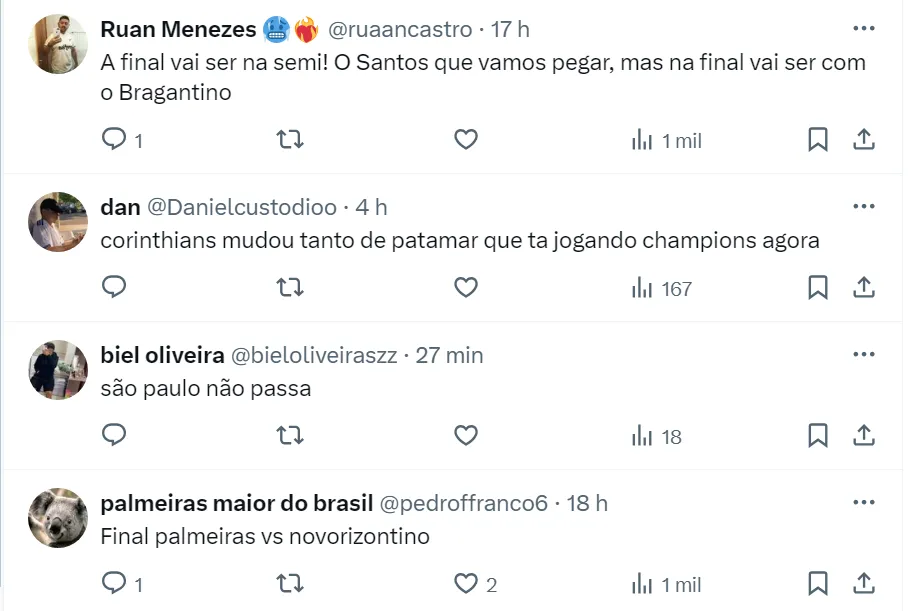Screen dimensions: 915x611
Task: Like biel oliveira's tweet
Action: point(466,435)
